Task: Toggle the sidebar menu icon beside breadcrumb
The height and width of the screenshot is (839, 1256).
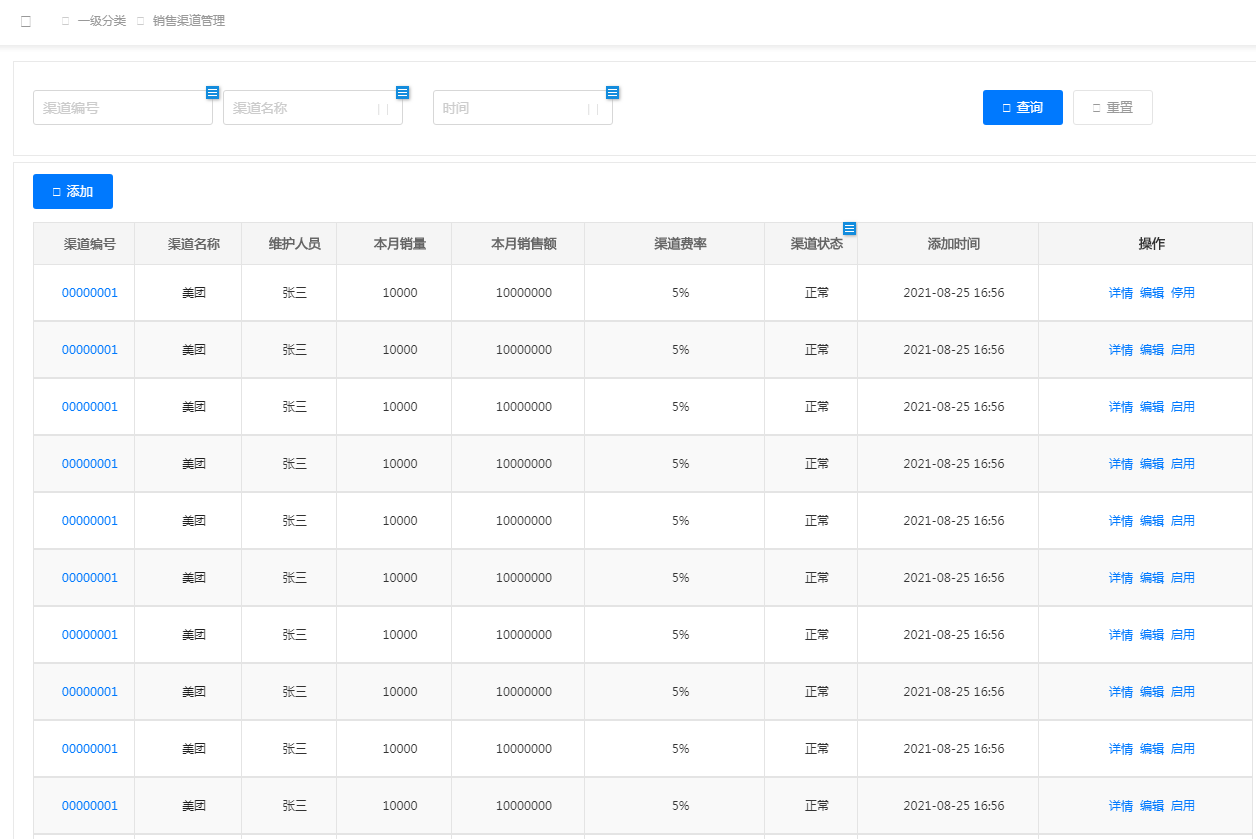Action: 26,21
